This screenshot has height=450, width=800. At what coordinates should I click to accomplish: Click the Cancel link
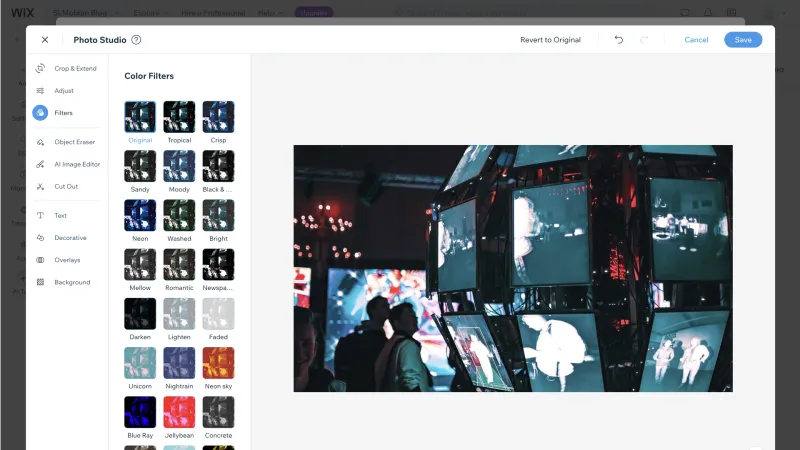[x=696, y=40]
